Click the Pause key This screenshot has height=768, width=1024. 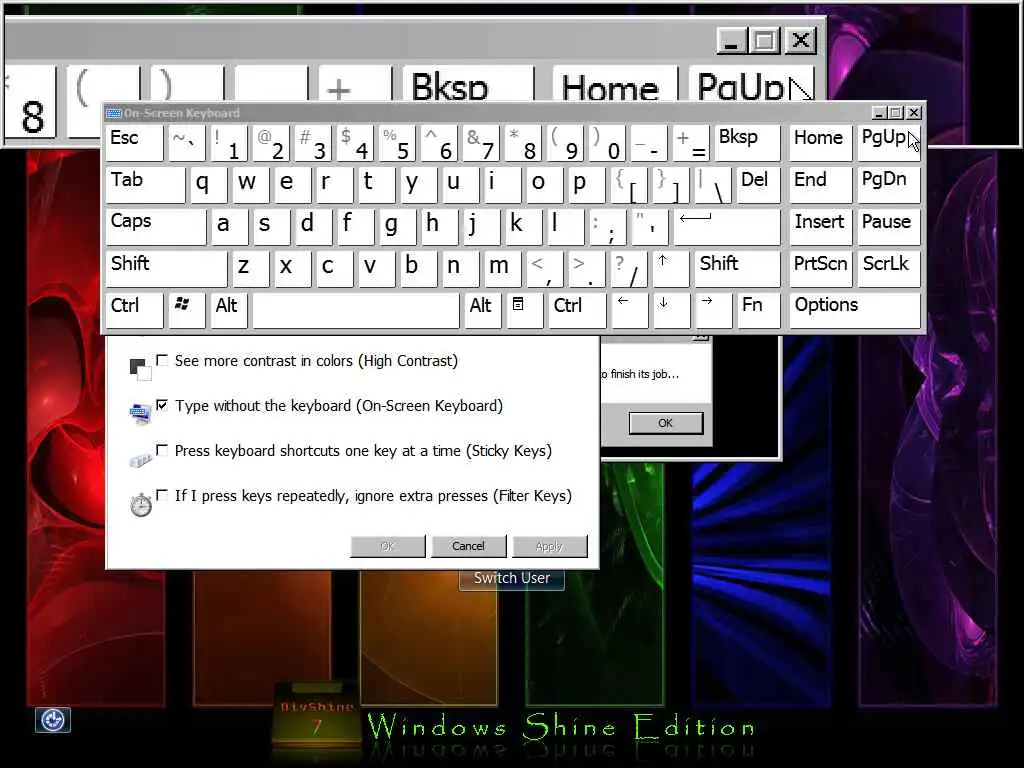(889, 227)
